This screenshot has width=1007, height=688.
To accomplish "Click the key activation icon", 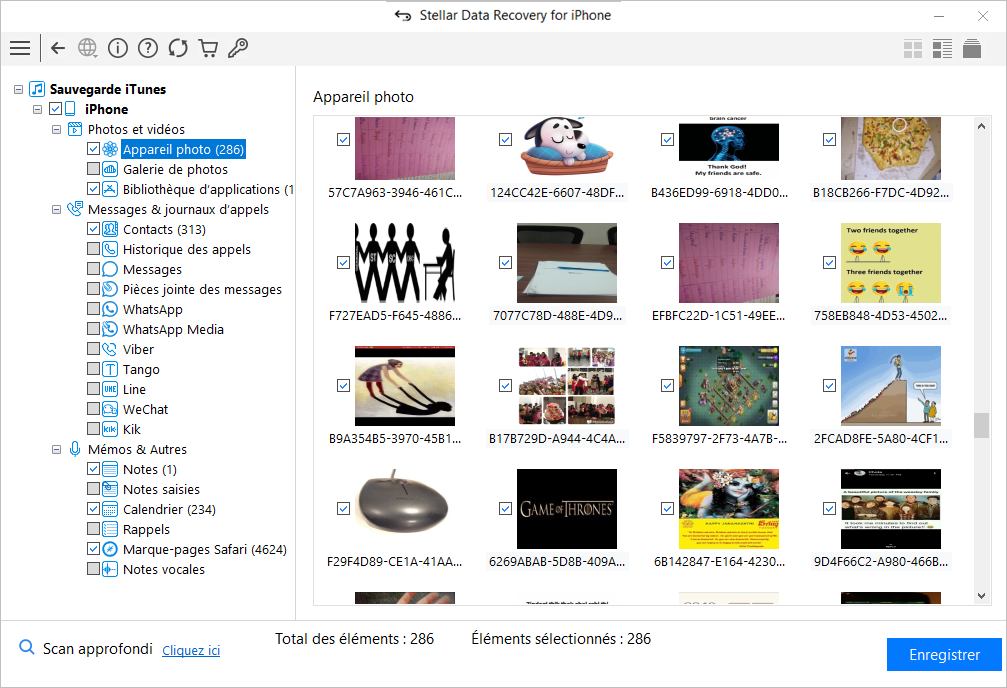I will (238, 48).
